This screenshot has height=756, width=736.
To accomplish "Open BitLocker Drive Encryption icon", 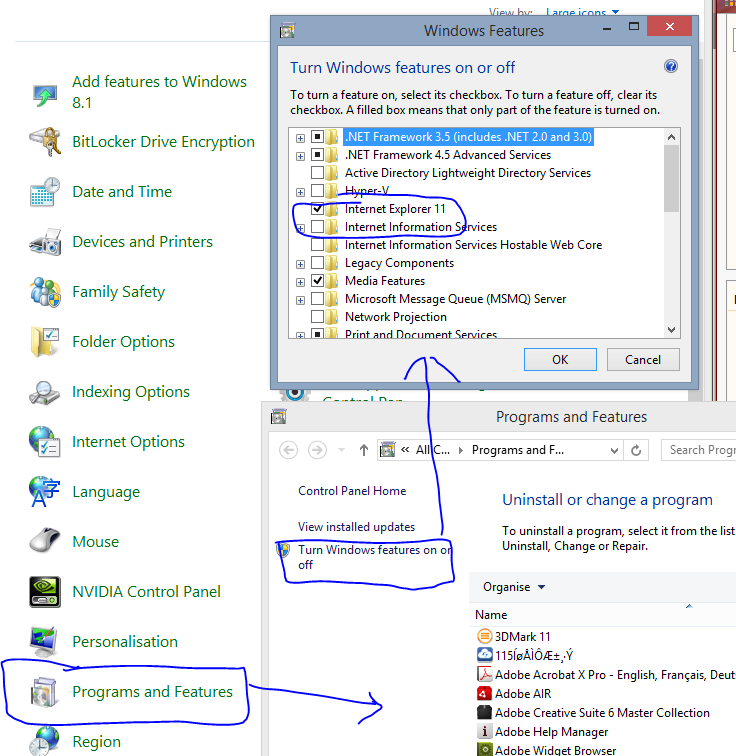I will coord(45,142).
